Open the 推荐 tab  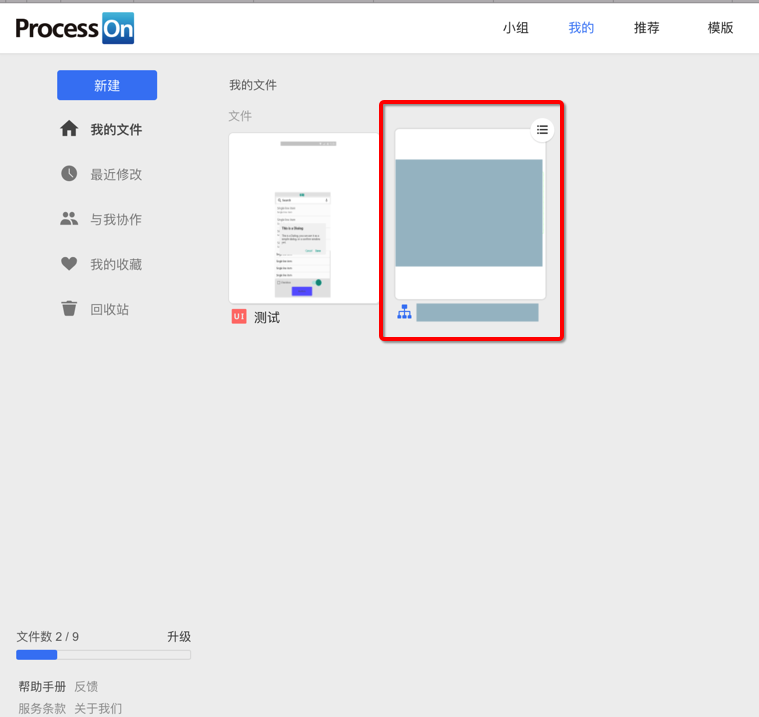pos(647,28)
